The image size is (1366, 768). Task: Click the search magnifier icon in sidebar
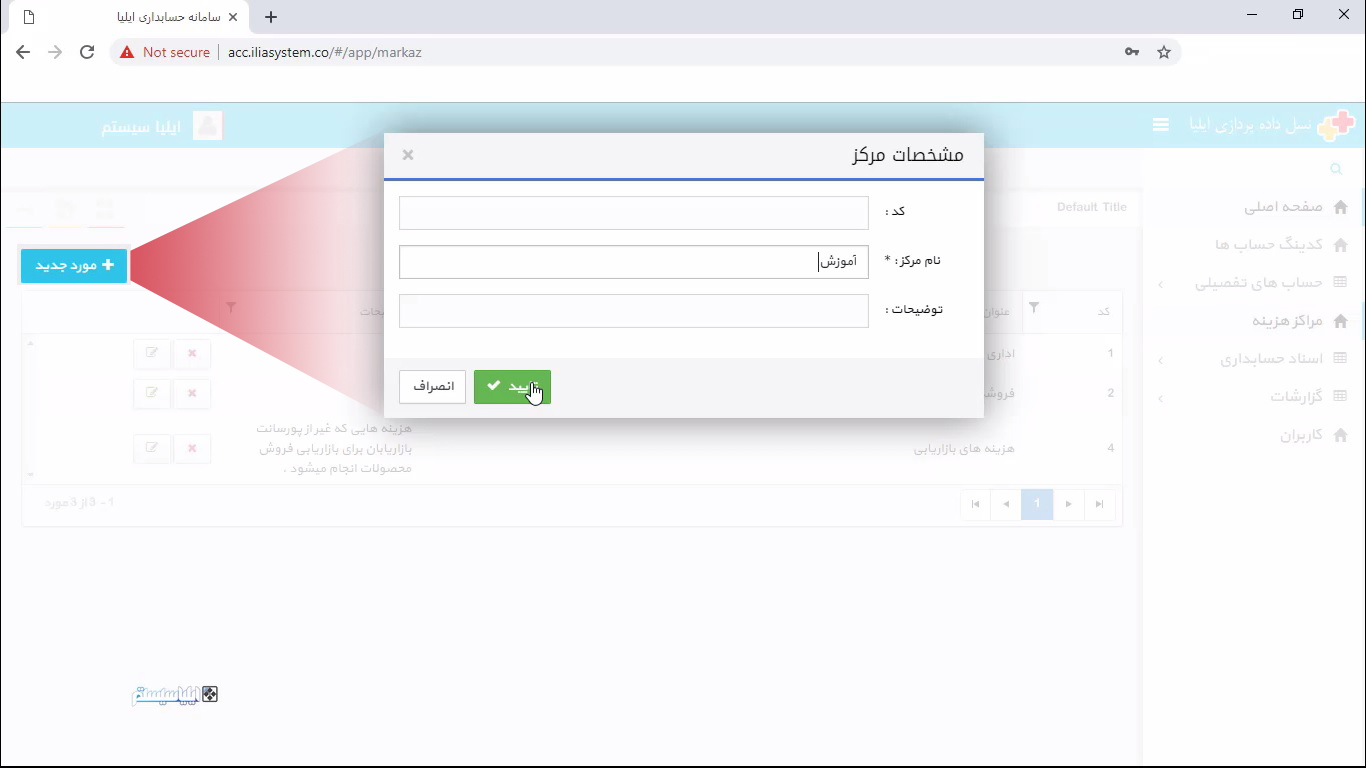pyautogui.click(x=1337, y=170)
